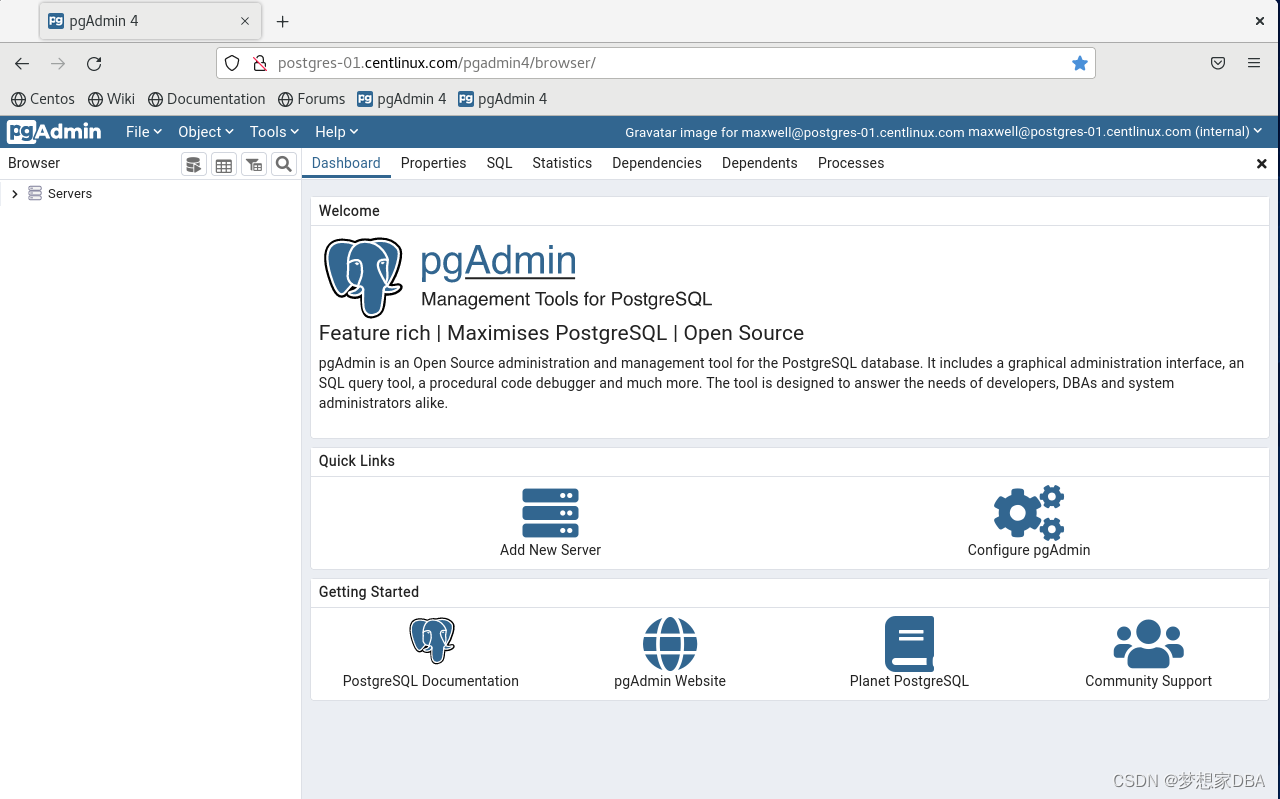Click the pgAdmin Website globe icon
The height and width of the screenshot is (799, 1280).
pos(670,643)
